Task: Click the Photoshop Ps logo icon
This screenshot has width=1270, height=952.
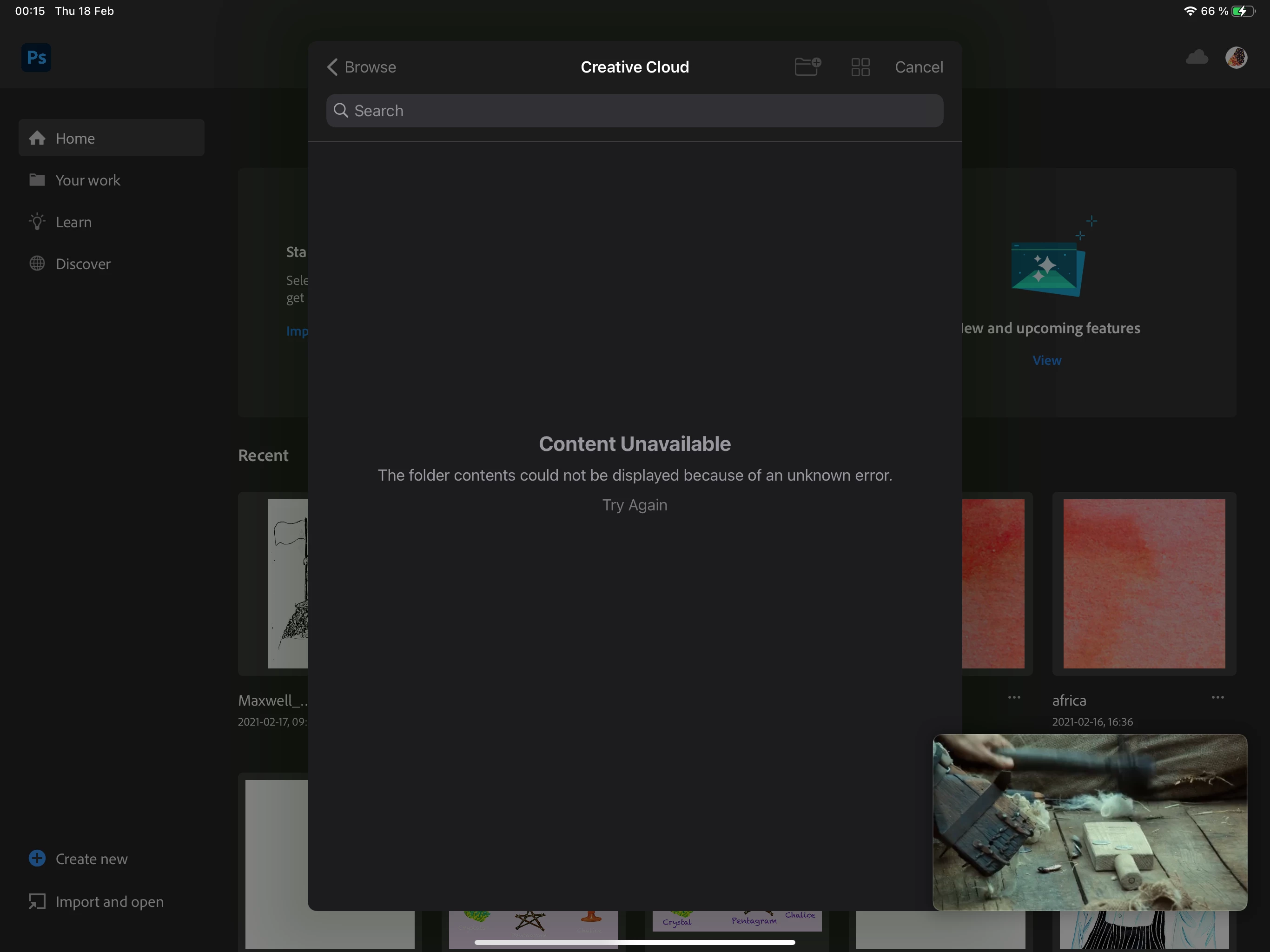Action: (36, 58)
